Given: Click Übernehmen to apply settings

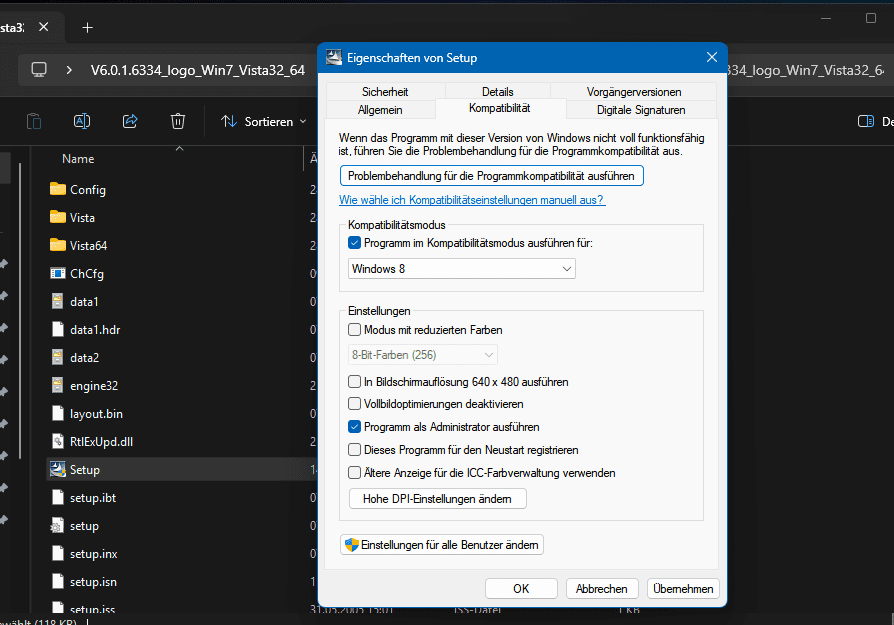Looking at the screenshot, I should 683,589.
